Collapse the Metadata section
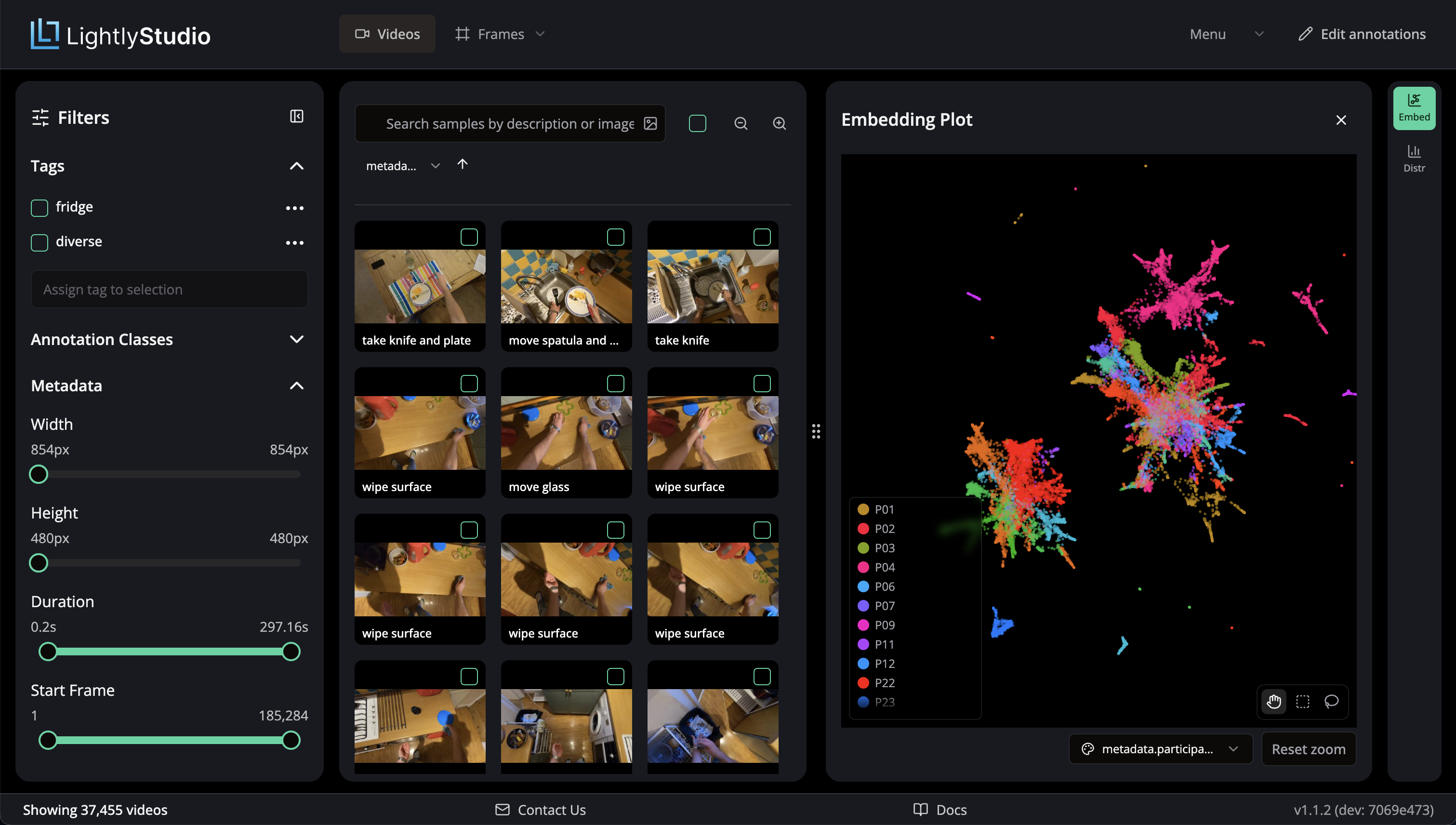Image resolution: width=1456 pixels, height=825 pixels. click(296, 386)
